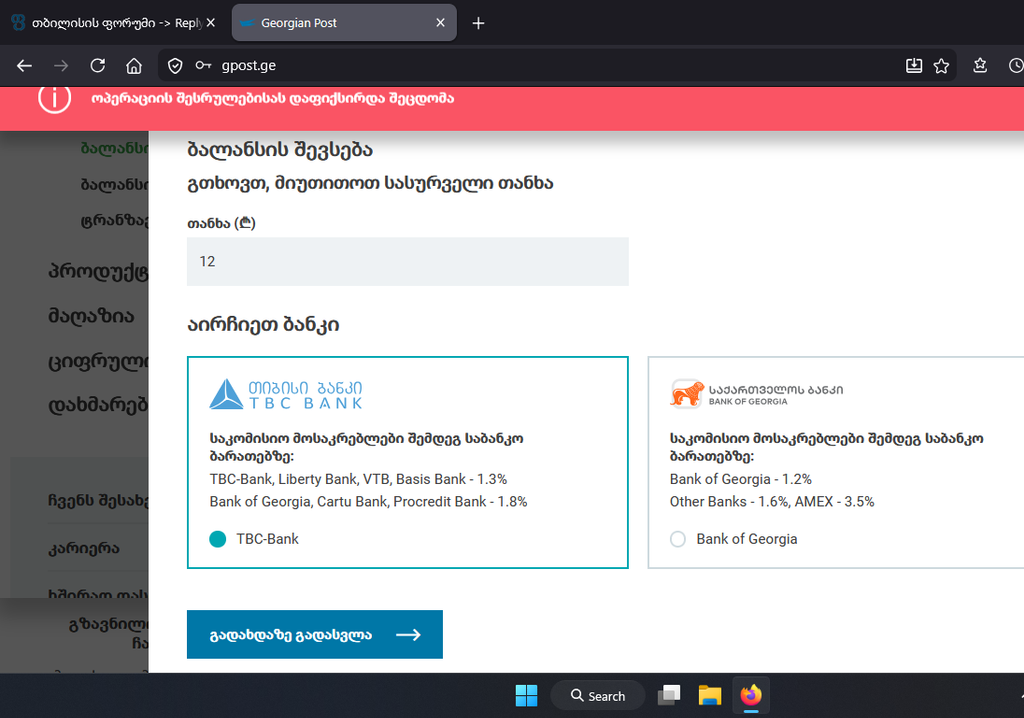Open Task View from the taskbar
The image size is (1024, 718).
point(669,696)
